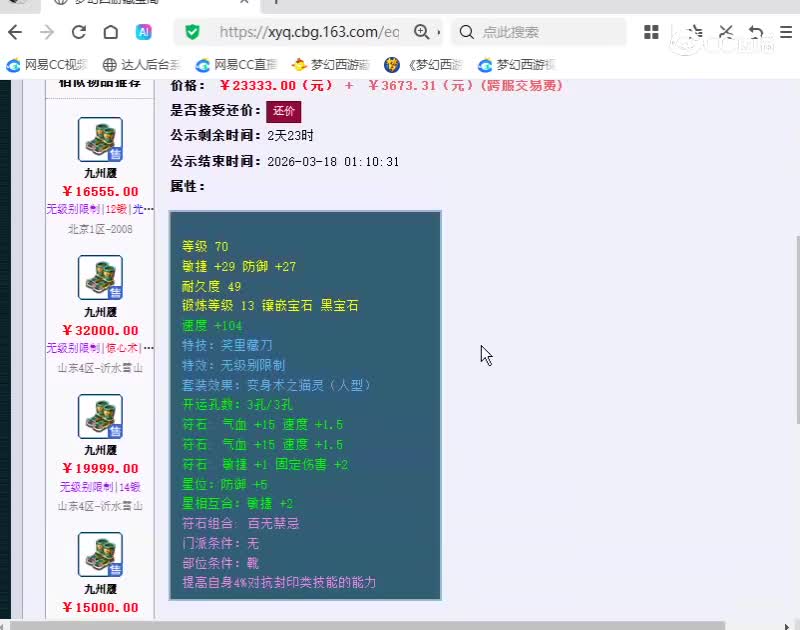Select the ¥19999.00 九州履 item image

point(100,416)
